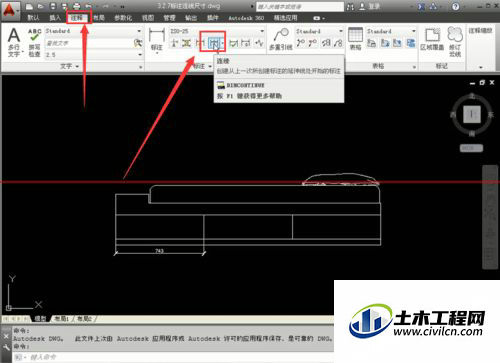Screen dimensions: 500x363
Task: Switch to the 视图 ribbon tab
Action: (x=148, y=18)
